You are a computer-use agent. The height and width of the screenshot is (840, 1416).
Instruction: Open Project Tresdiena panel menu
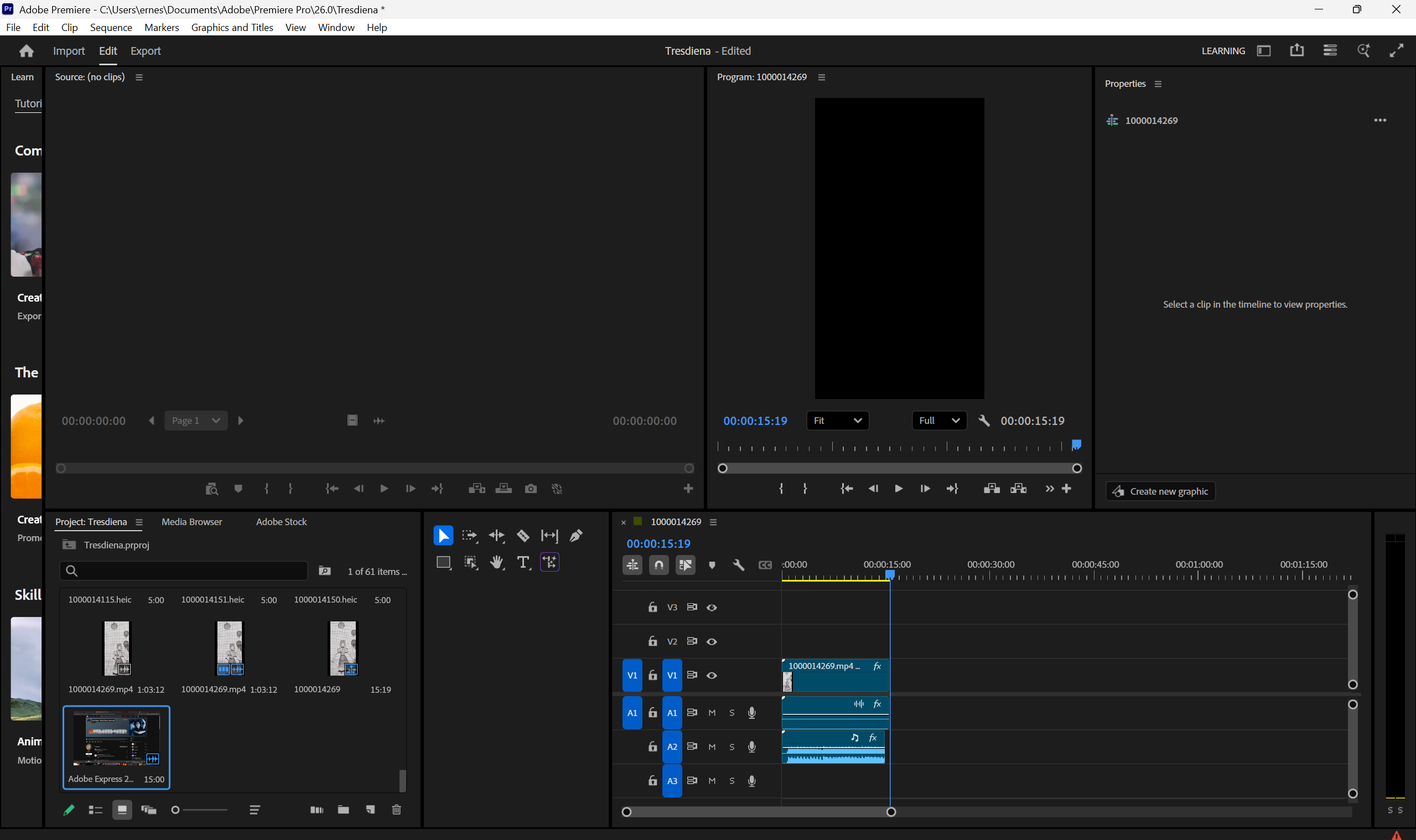pyautogui.click(x=139, y=522)
